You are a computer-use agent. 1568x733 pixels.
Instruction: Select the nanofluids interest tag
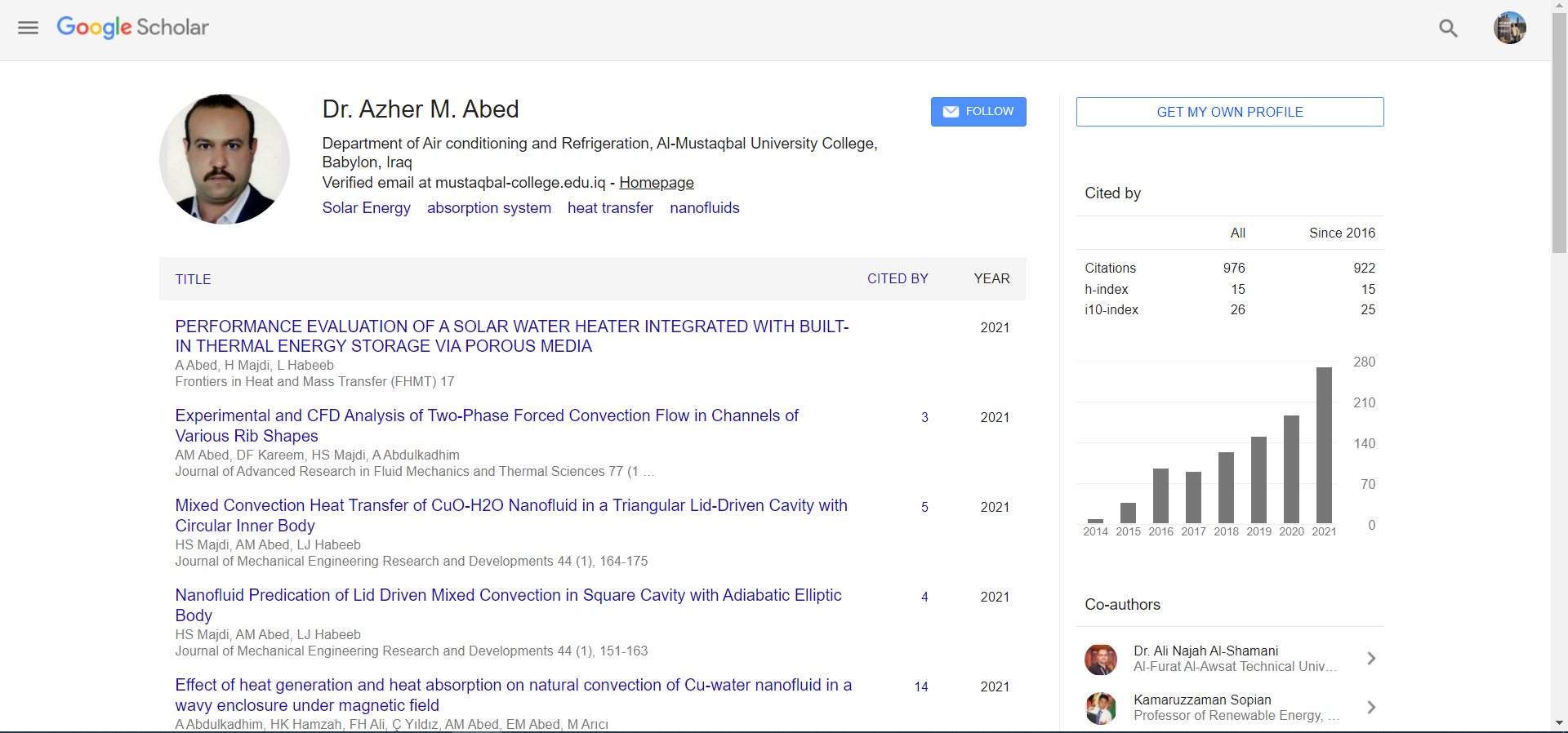point(704,208)
